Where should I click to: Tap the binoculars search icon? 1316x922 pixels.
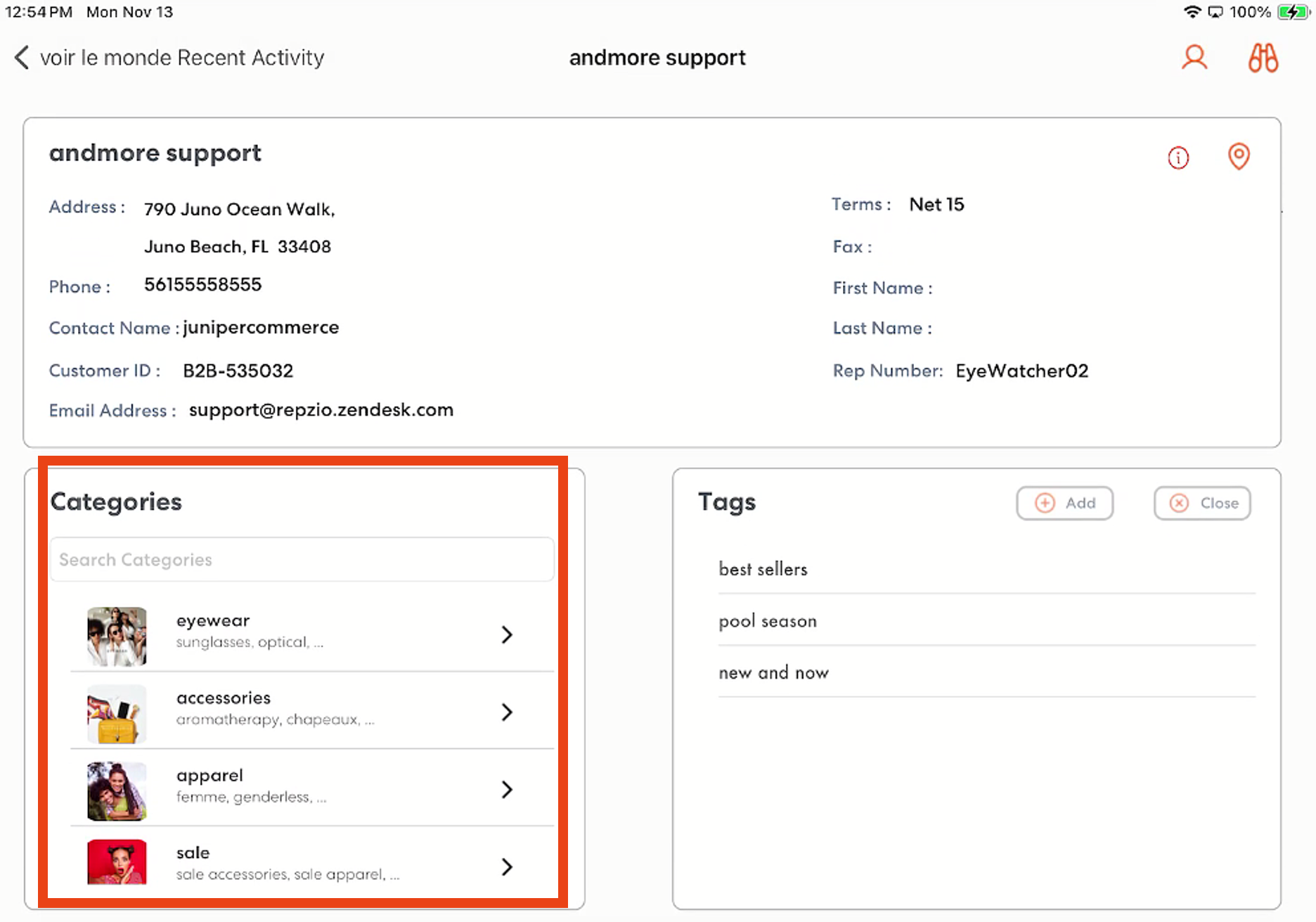tap(1263, 58)
